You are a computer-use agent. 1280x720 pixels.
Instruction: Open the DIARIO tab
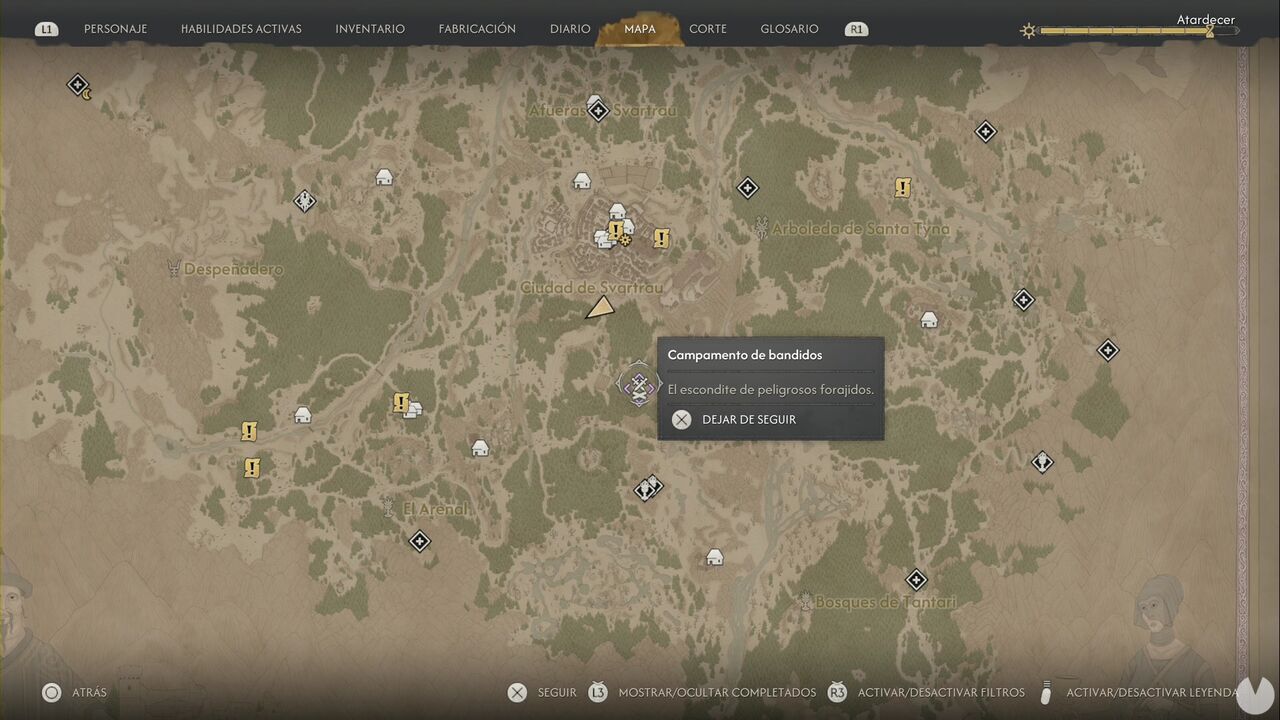(570, 29)
